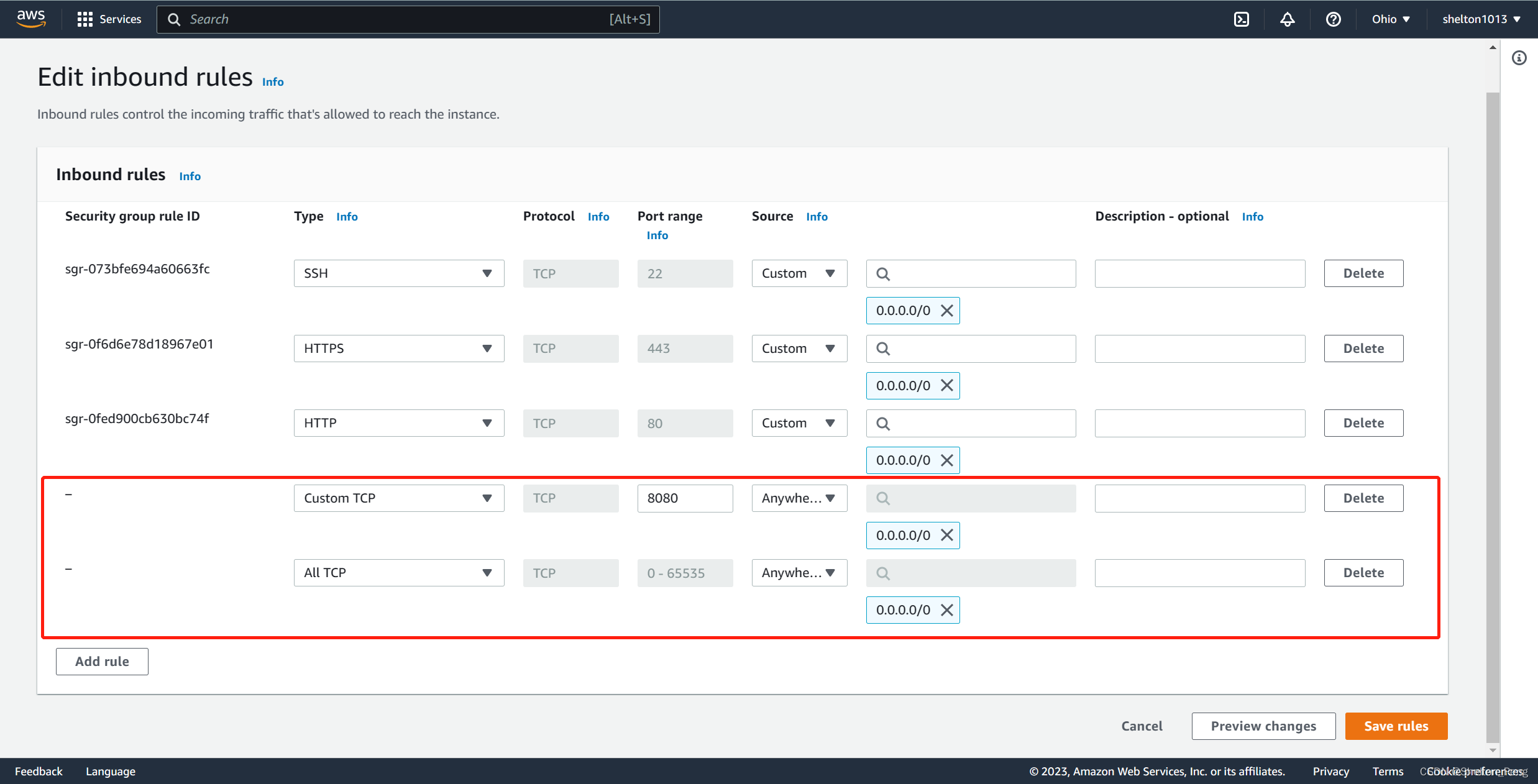Click the 8080 port range field

click(685, 498)
